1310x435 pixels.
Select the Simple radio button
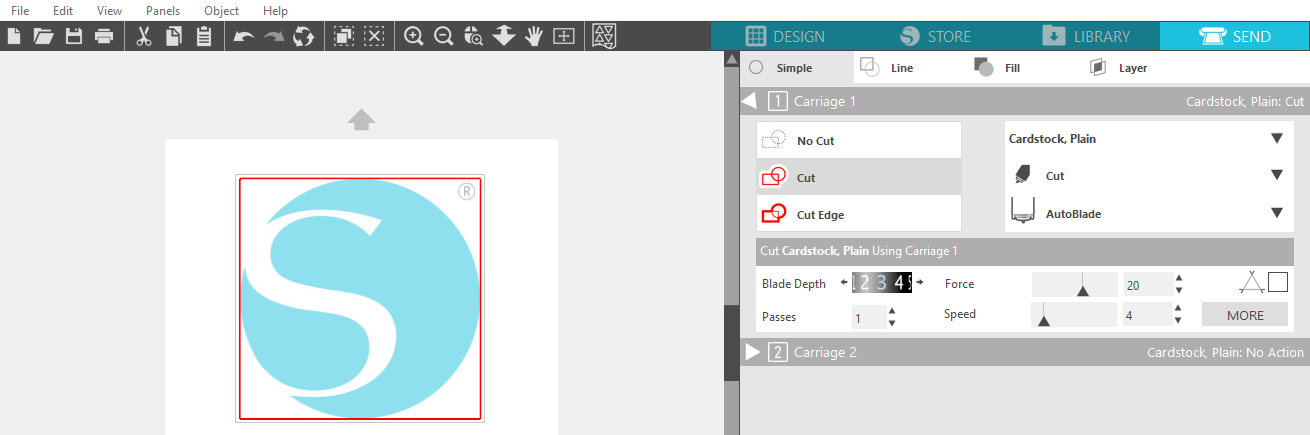756,68
